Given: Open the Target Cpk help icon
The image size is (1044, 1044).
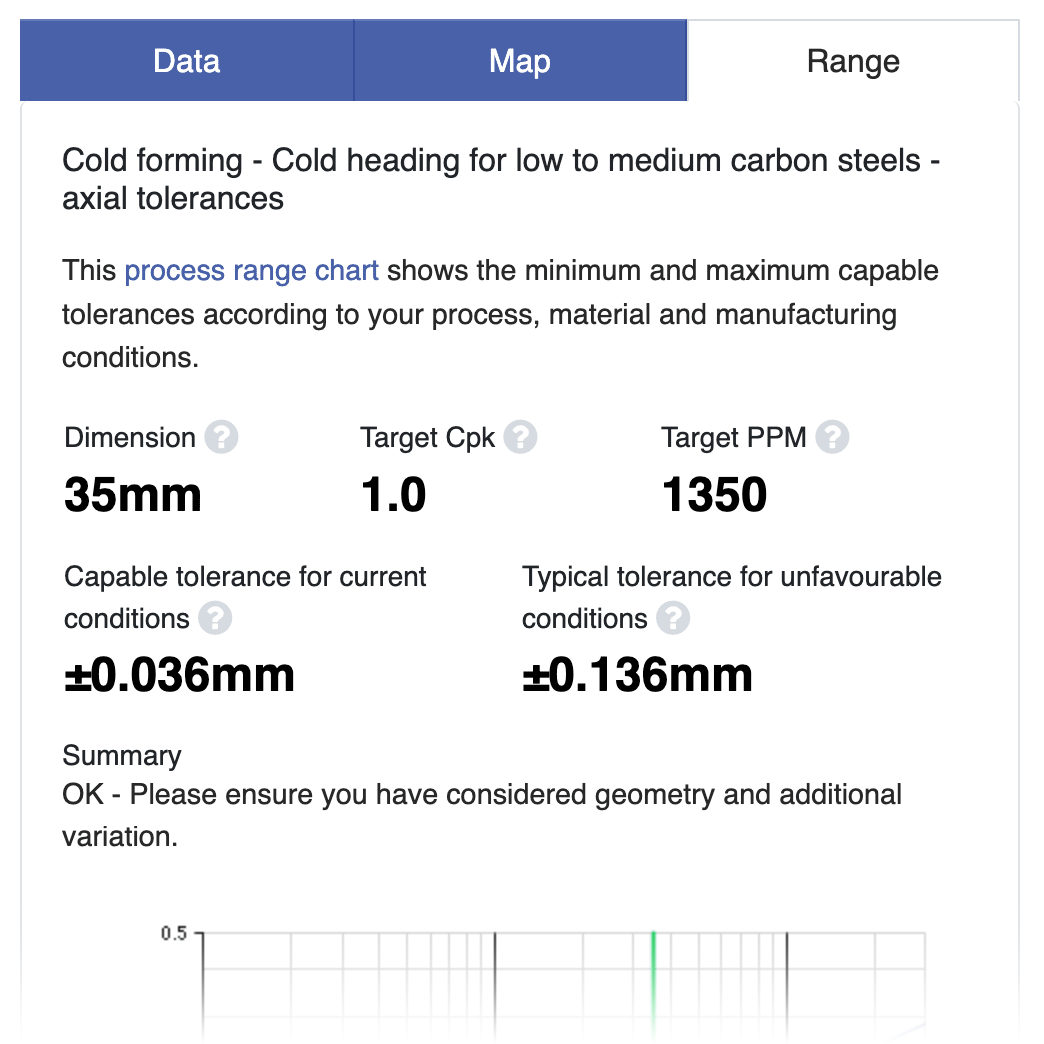Looking at the screenshot, I should pos(520,437).
